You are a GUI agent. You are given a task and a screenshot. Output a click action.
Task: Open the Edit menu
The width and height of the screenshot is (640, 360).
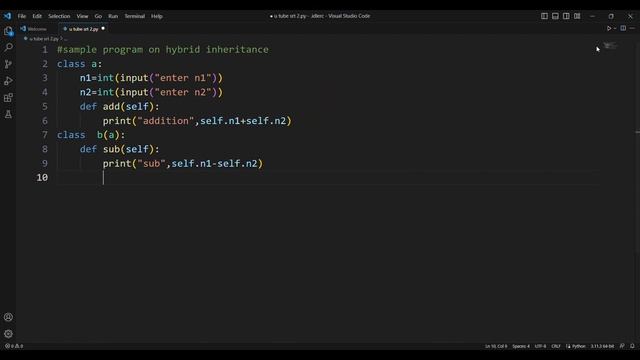coord(37,16)
